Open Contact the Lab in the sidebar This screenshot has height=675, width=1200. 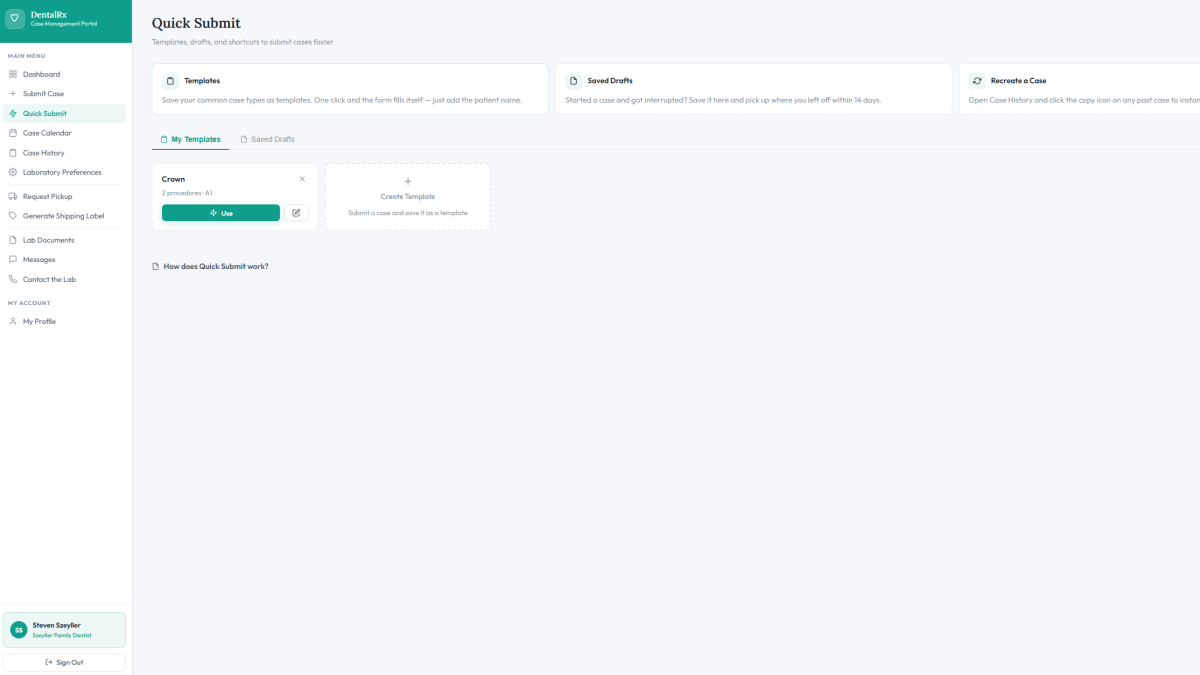click(x=65, y=279)
